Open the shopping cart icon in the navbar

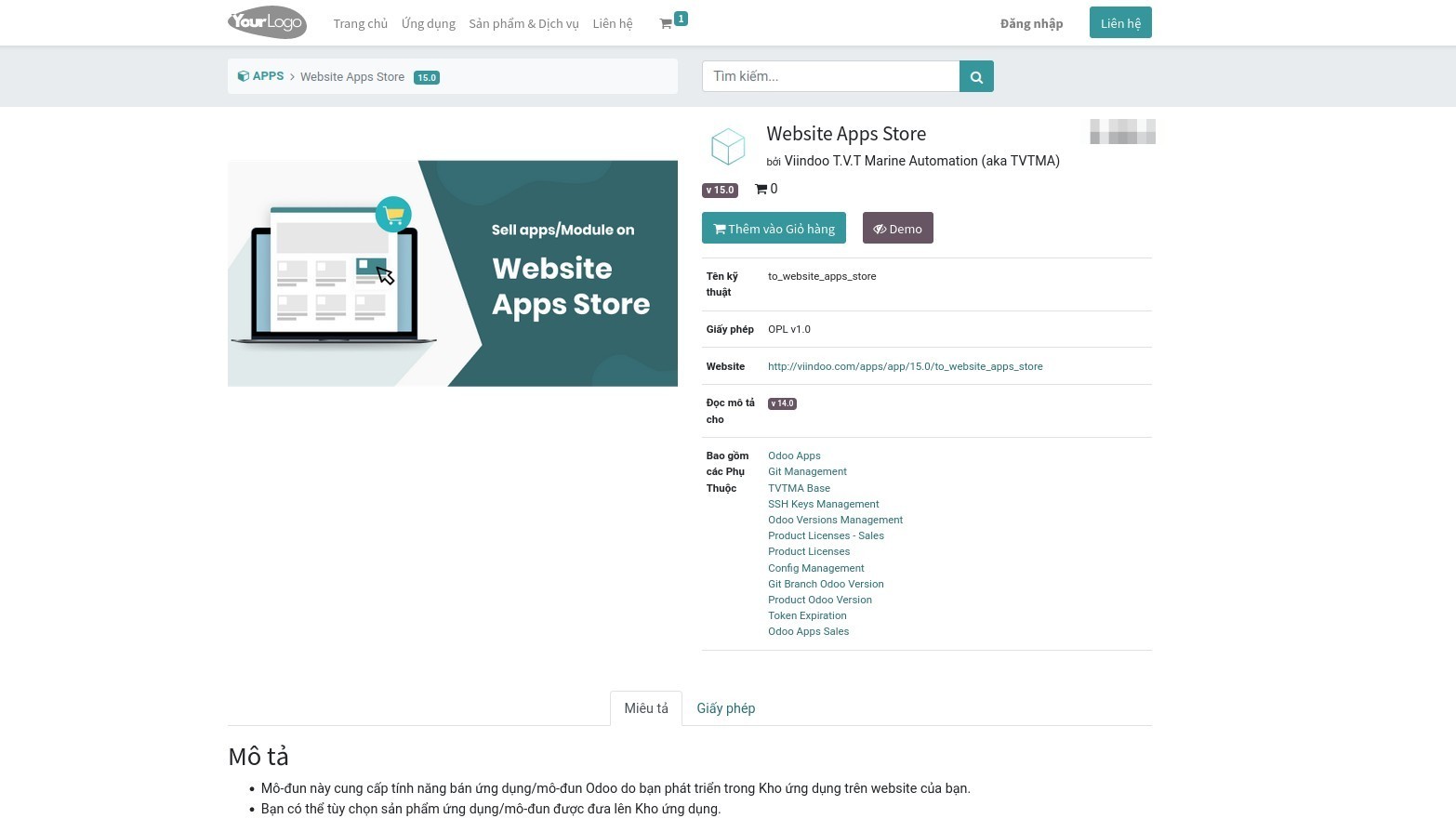point(668,22)
